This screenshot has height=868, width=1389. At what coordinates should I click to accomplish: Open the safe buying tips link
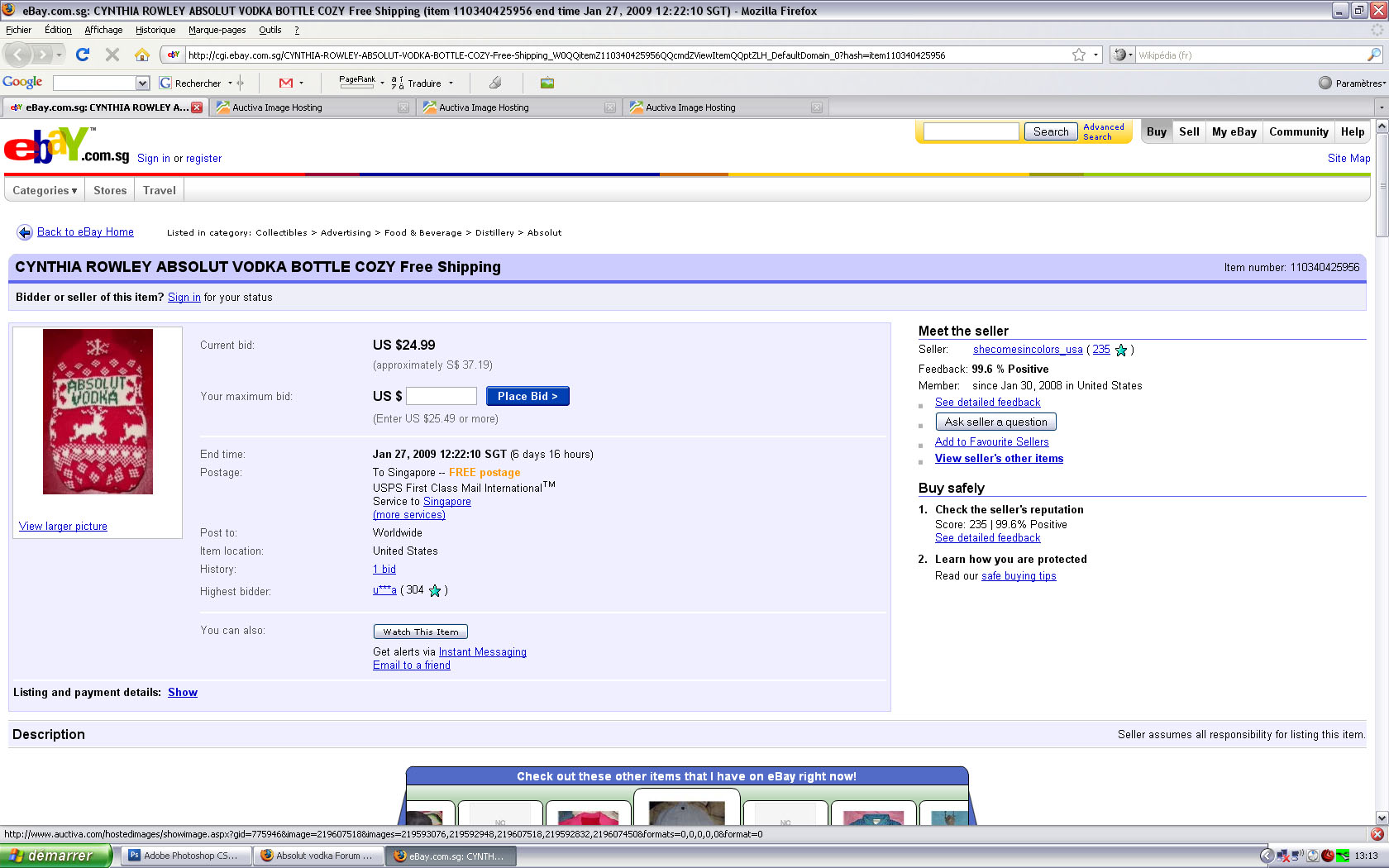1019,576
